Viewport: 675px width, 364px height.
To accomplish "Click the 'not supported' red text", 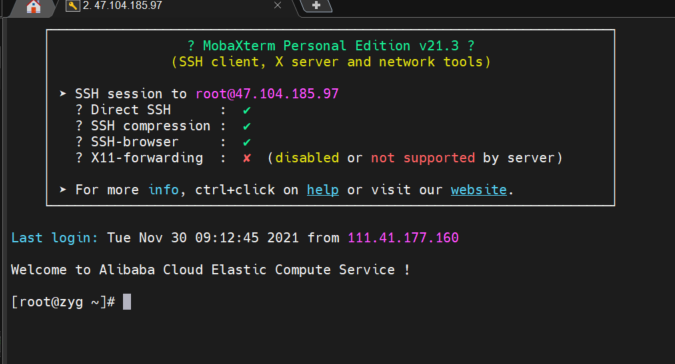I will [423, 158].
